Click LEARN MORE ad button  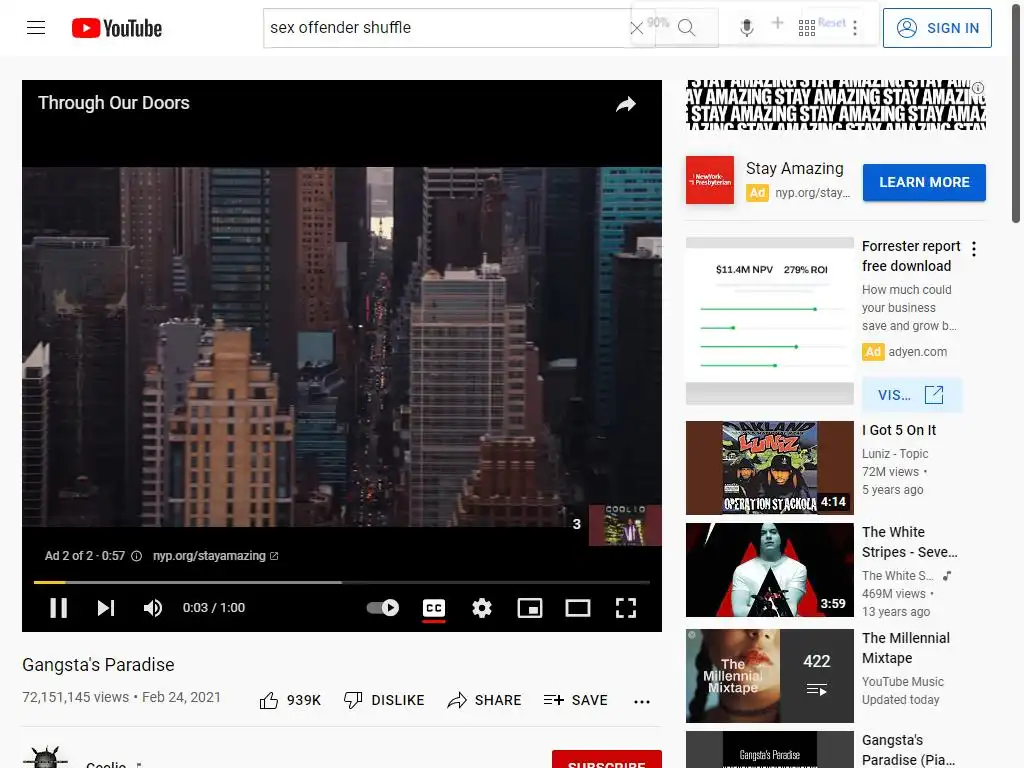pos(924,182)
